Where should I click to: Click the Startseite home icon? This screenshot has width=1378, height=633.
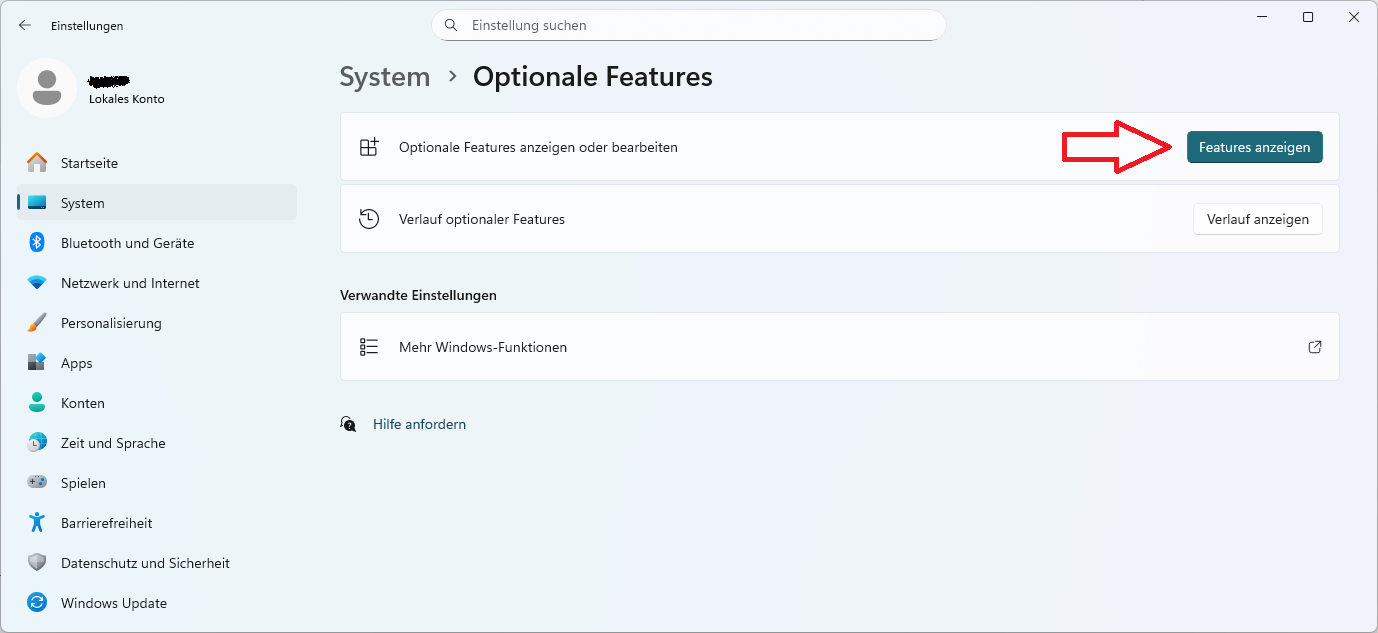38,162
